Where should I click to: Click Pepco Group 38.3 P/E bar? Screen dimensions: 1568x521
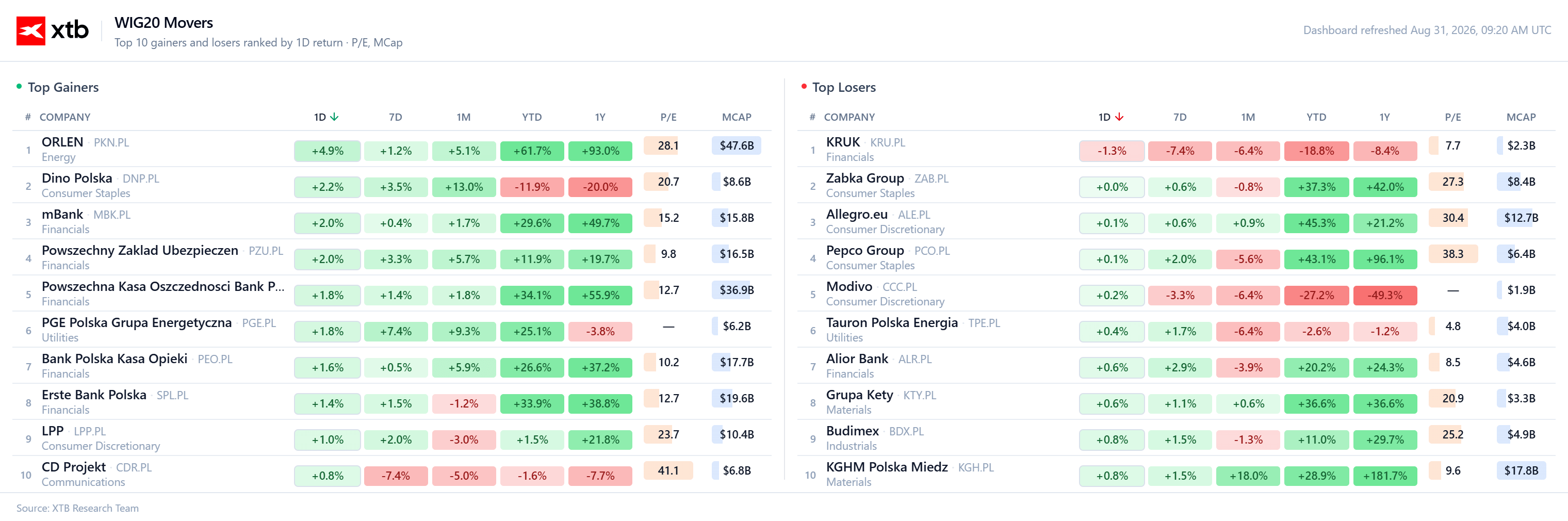[x=1452, y=254]
